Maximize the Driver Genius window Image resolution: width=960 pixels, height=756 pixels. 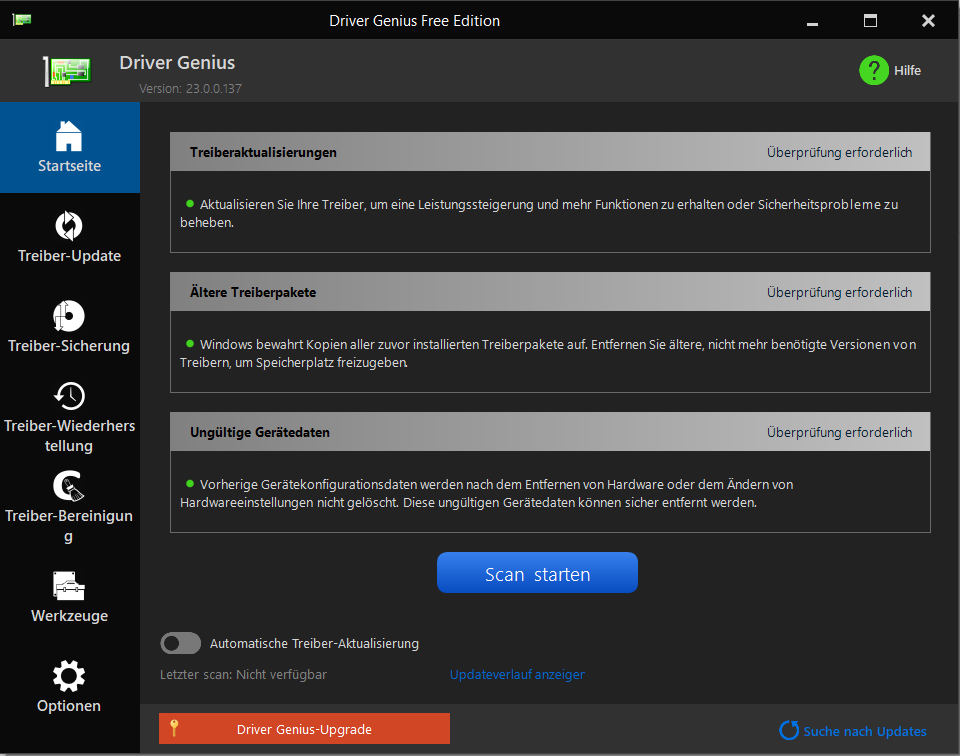click(x=870, y=21)
